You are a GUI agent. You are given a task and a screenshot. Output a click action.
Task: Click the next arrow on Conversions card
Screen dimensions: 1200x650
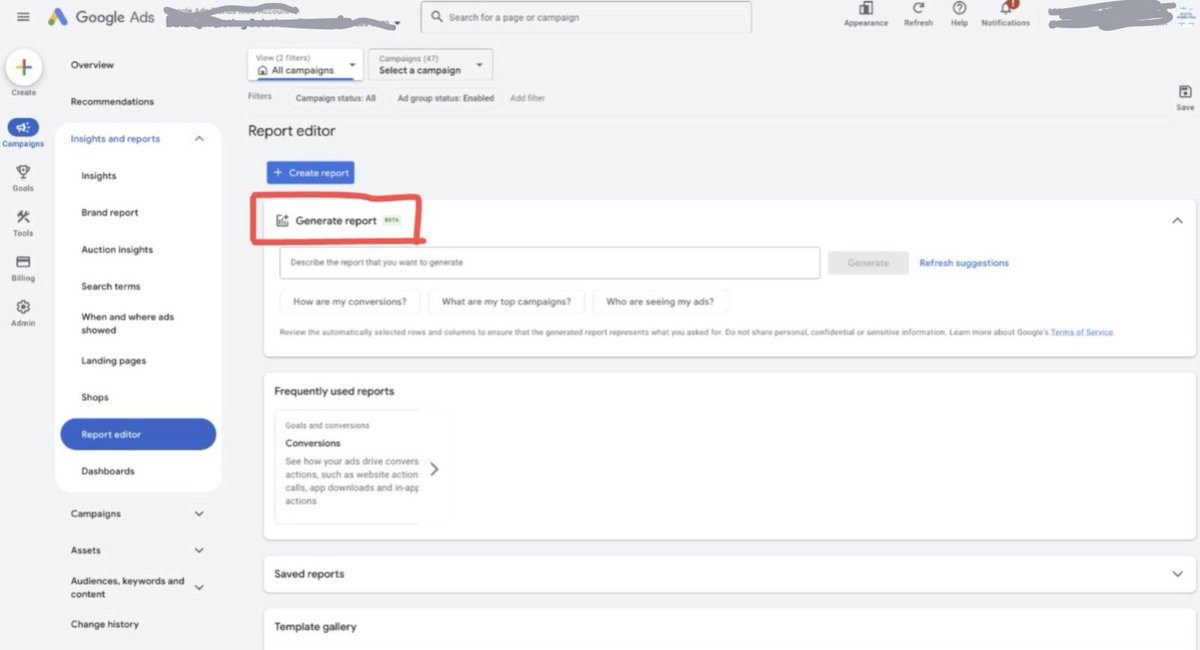(x=434, y=468)
